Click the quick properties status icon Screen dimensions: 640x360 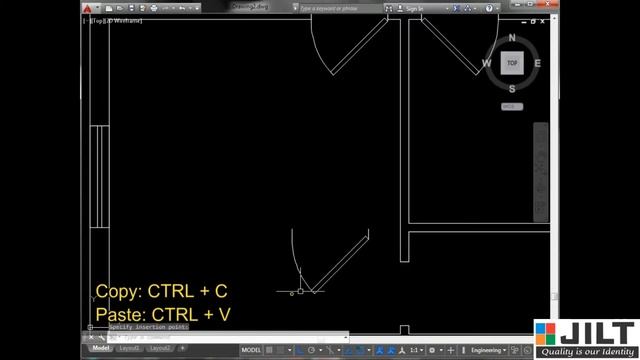tap(515, 350)
